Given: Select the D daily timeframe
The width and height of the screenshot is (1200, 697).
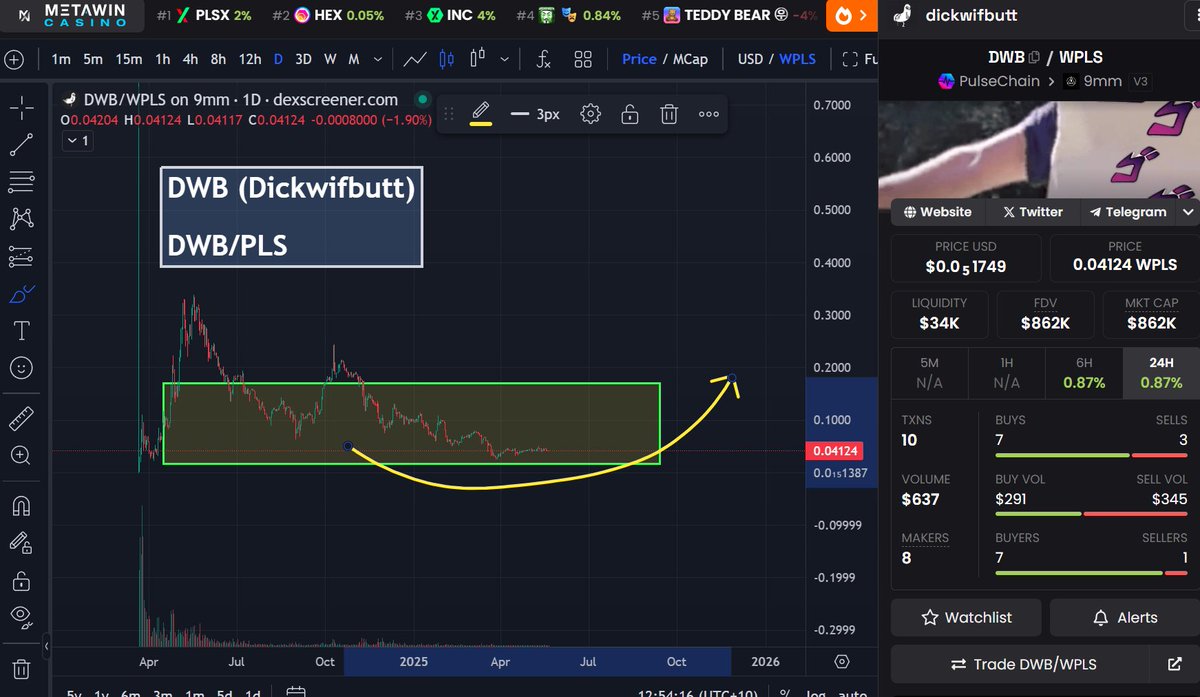Looking at the screenshot, I should click(x=279, y=59).
